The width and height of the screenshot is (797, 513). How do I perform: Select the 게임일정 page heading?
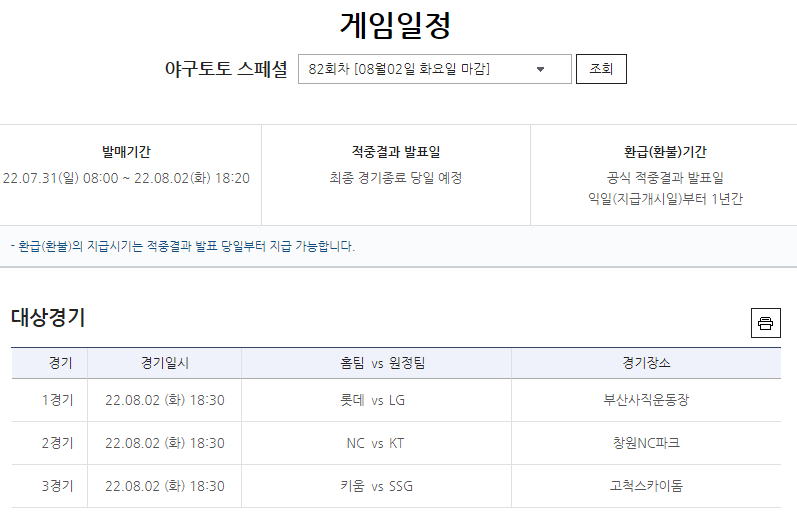click(395, 25)
